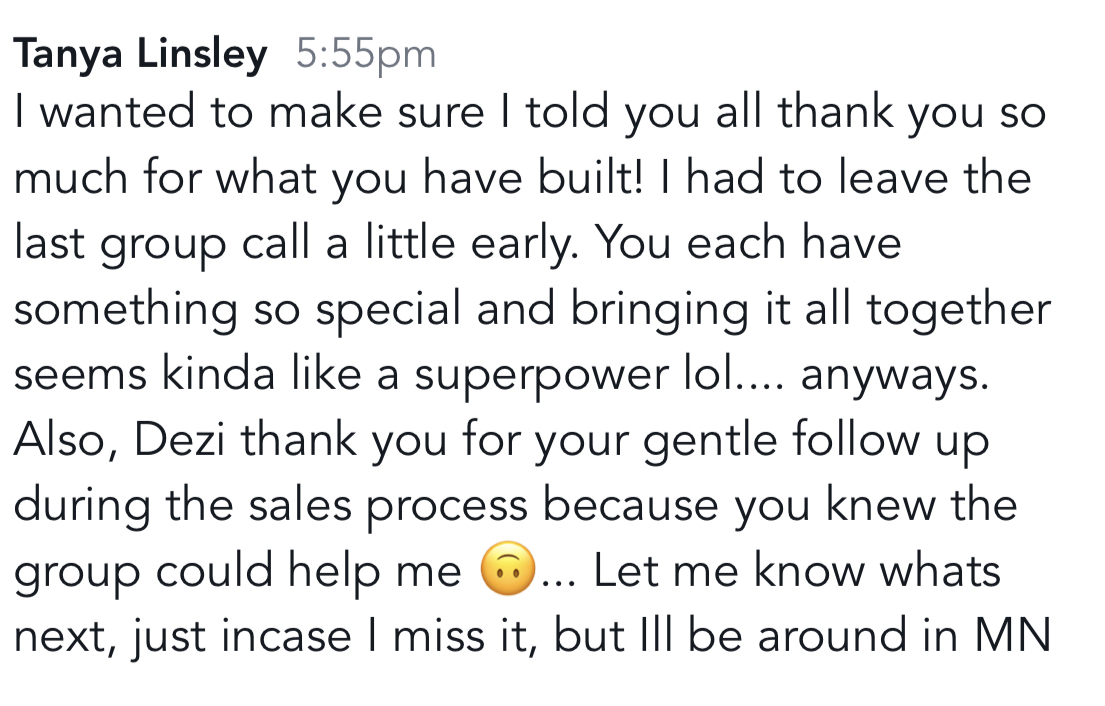The width and height of the screenshot is (1105, 706).
Task: Click the word "Also," in the message
Action: click(66, 442)
